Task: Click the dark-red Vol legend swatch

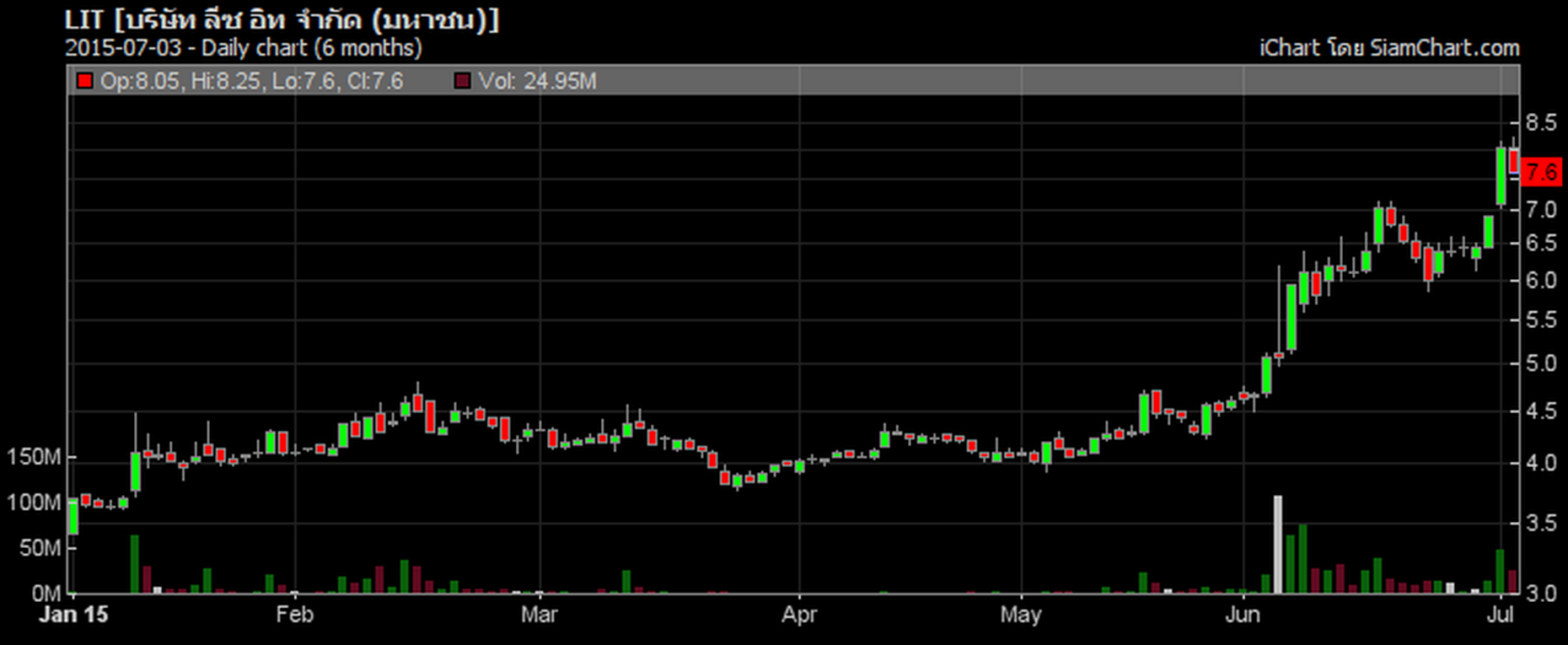Action: 462,81
